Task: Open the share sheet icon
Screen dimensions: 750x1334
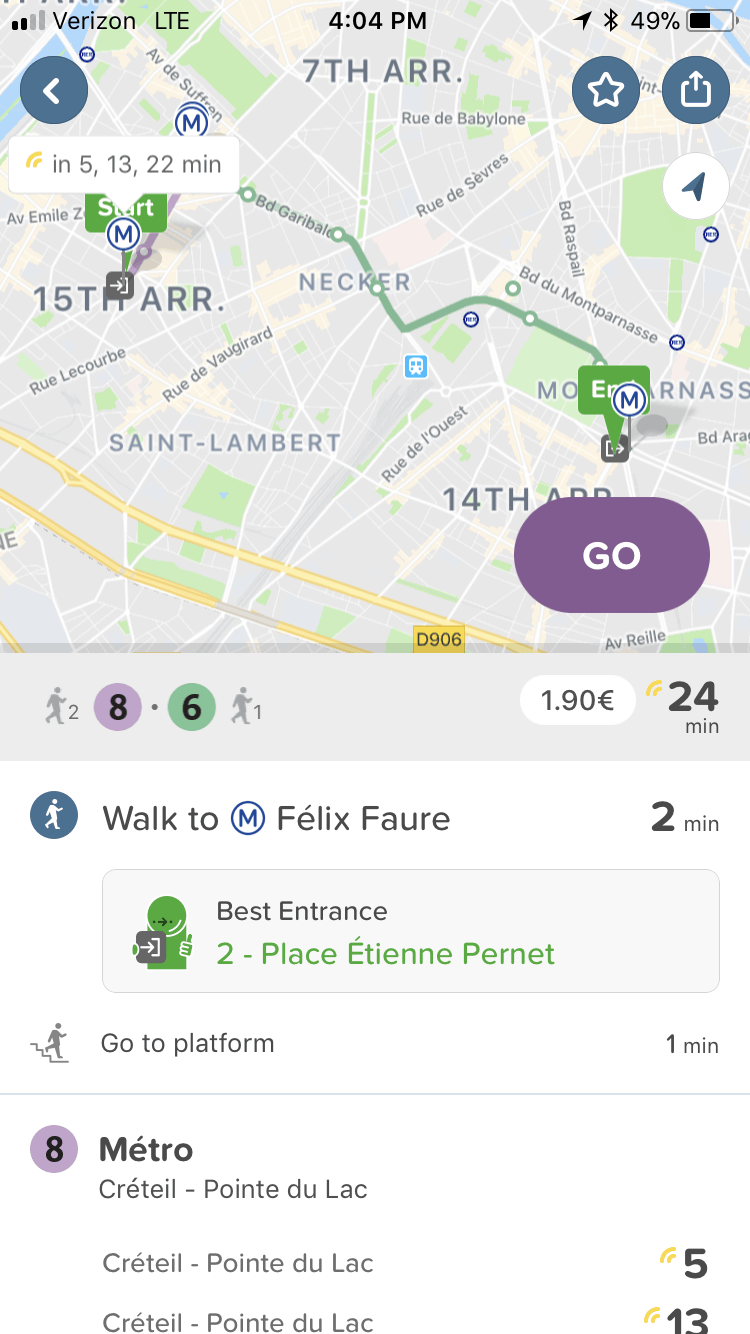Action: tap(695, 91)
